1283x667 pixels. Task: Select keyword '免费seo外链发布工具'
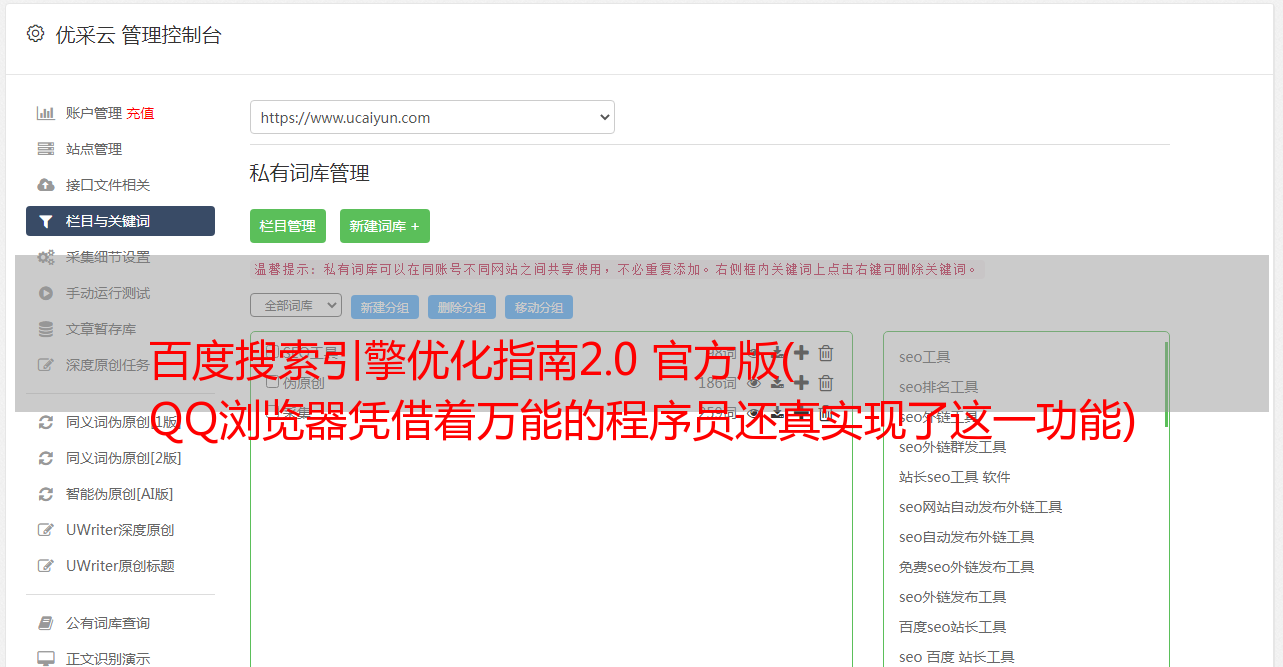(x=966, y=567)
